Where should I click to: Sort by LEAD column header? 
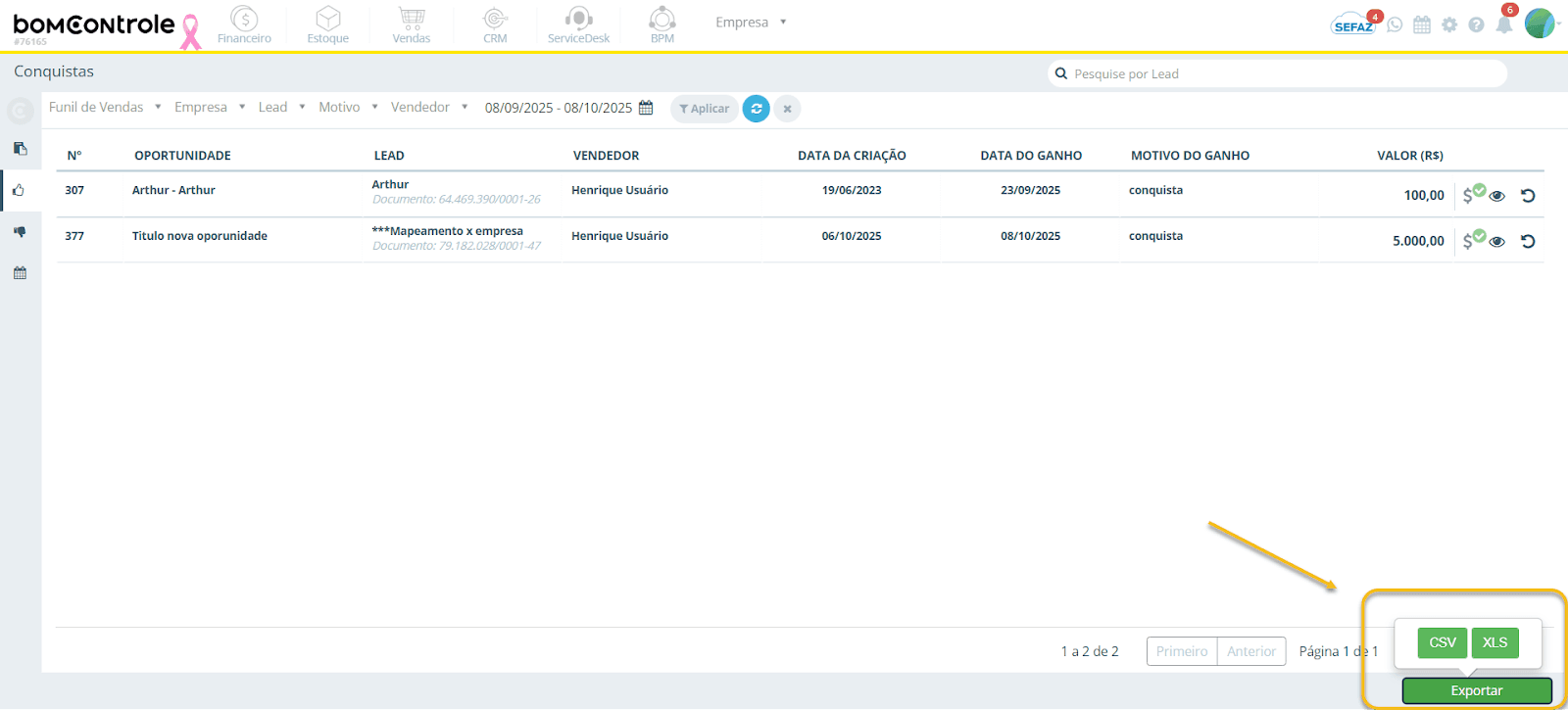tap(389, 156)
